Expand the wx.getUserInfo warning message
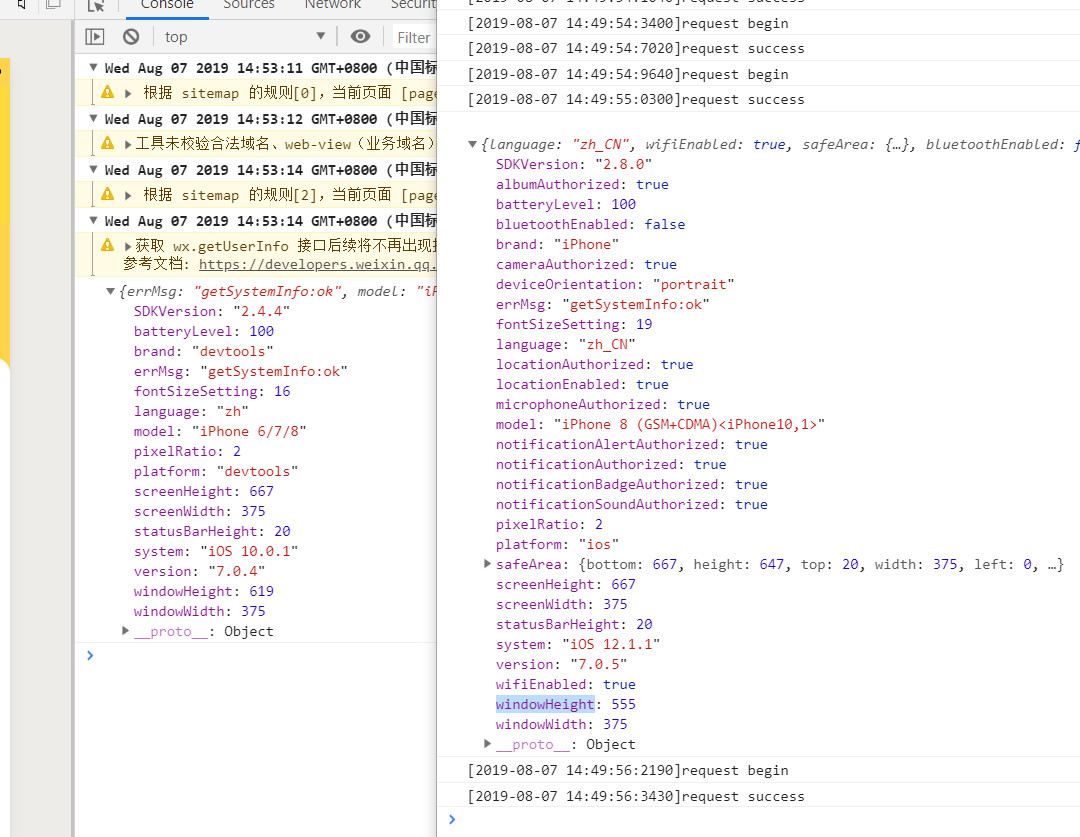The height and width of the screenshot is (837, 1080). coord(128,246)
